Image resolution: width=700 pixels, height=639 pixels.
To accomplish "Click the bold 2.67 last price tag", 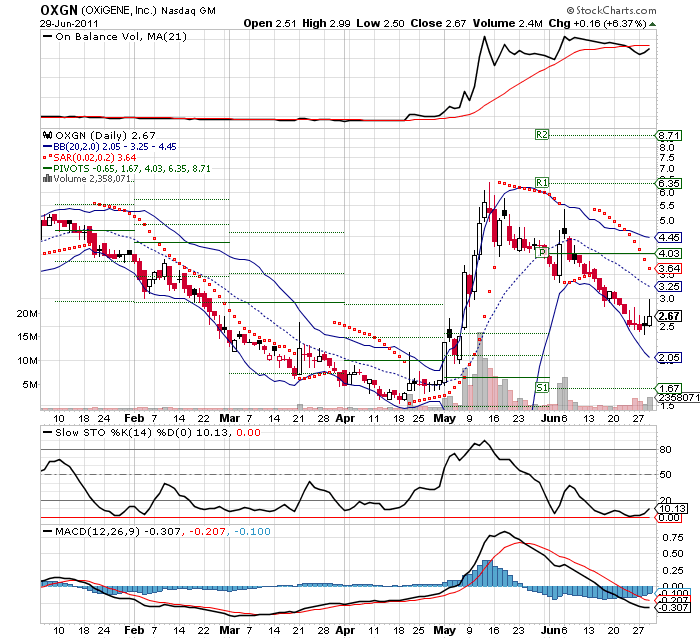I will (x=669, y=316).
